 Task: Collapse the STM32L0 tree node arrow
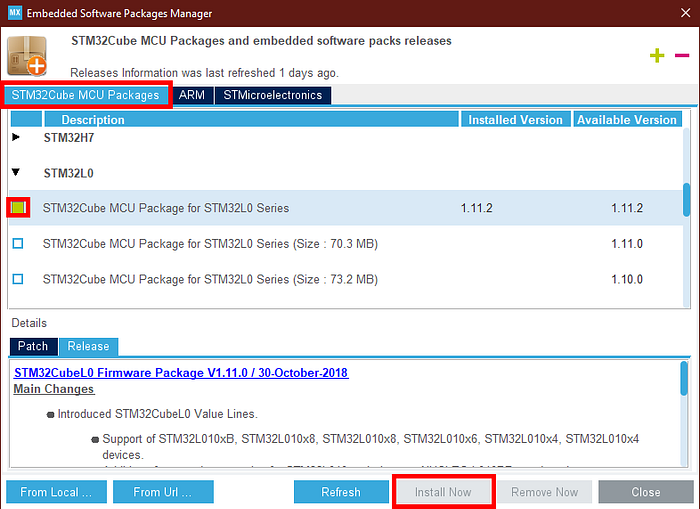16,172
